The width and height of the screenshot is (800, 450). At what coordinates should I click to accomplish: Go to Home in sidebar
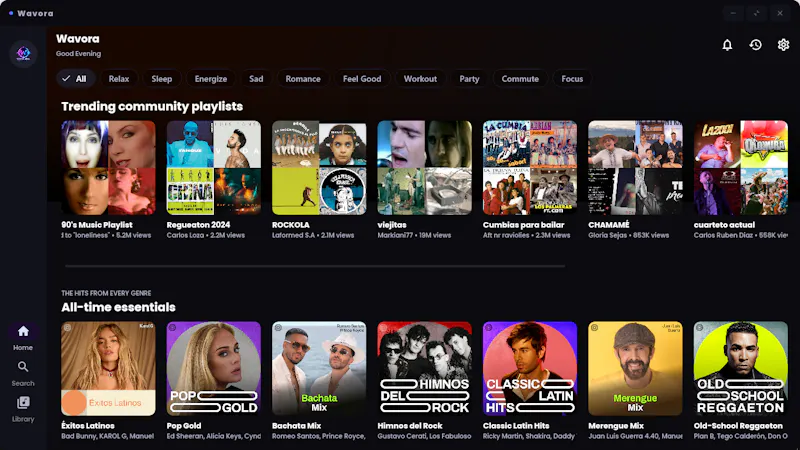[23, 338]
